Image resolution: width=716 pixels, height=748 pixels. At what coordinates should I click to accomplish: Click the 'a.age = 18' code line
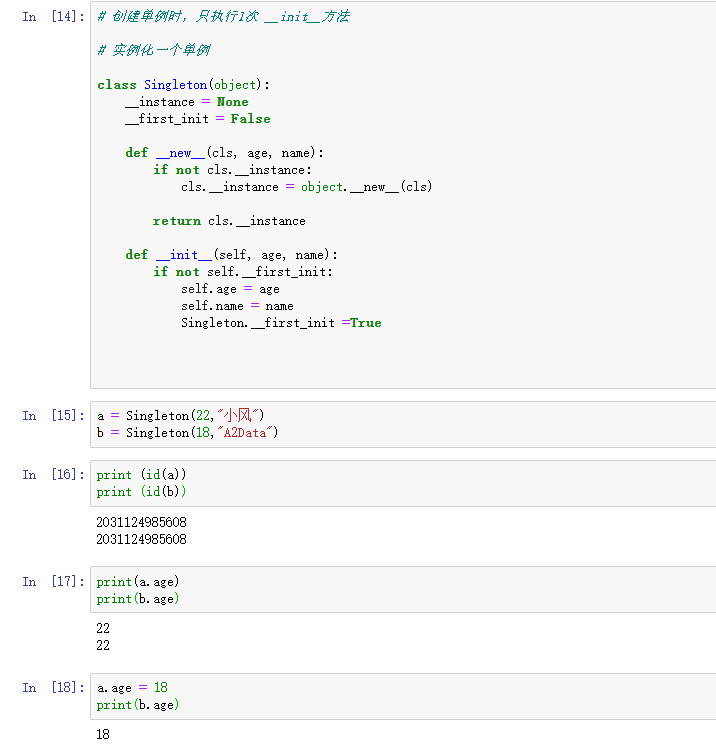[132, 688]
